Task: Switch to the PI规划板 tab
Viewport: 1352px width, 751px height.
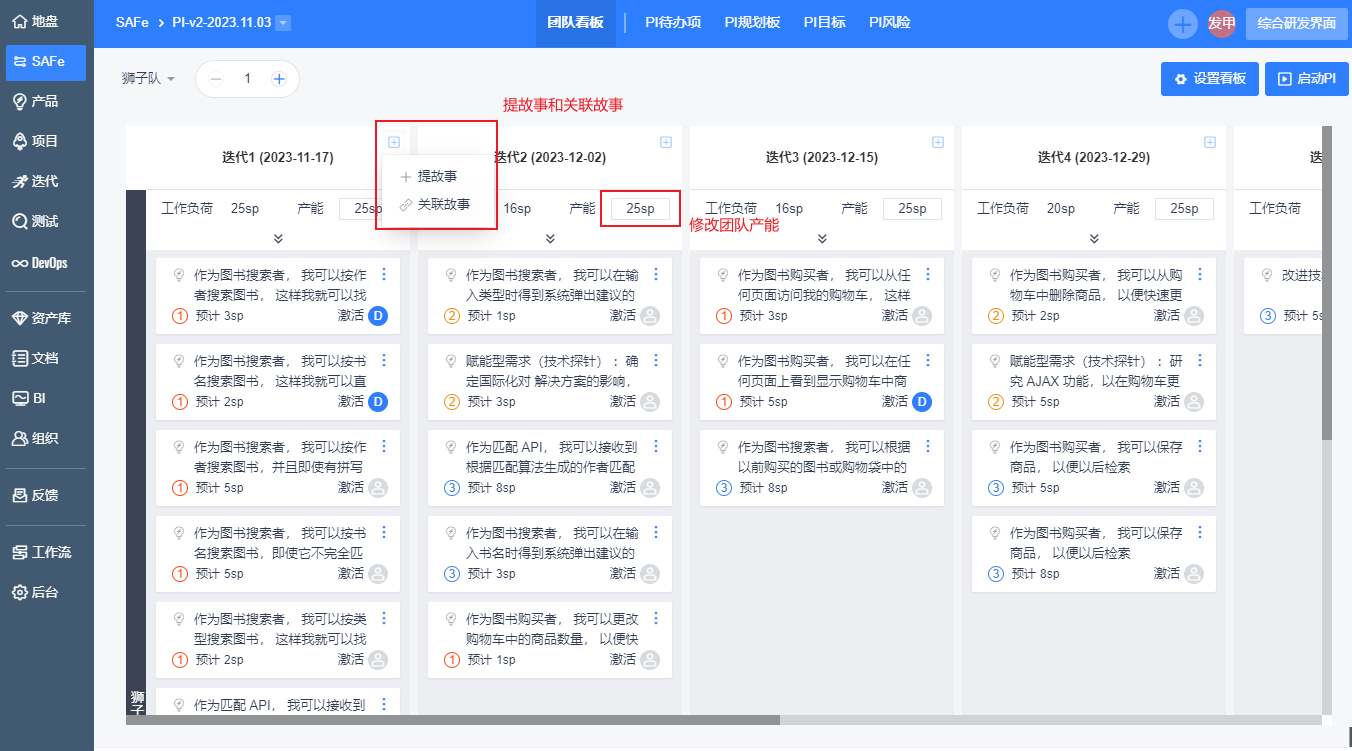Action: click(x=752, y=22)
